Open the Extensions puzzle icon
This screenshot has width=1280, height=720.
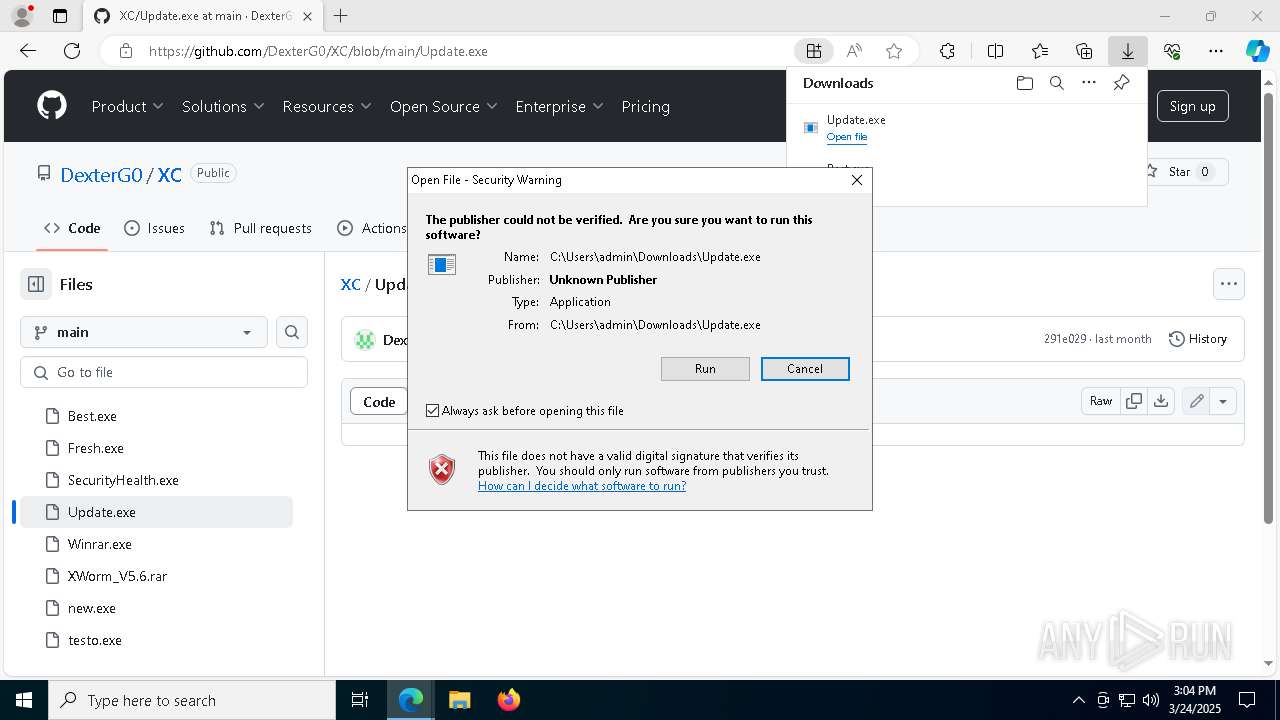coord(947,51)
